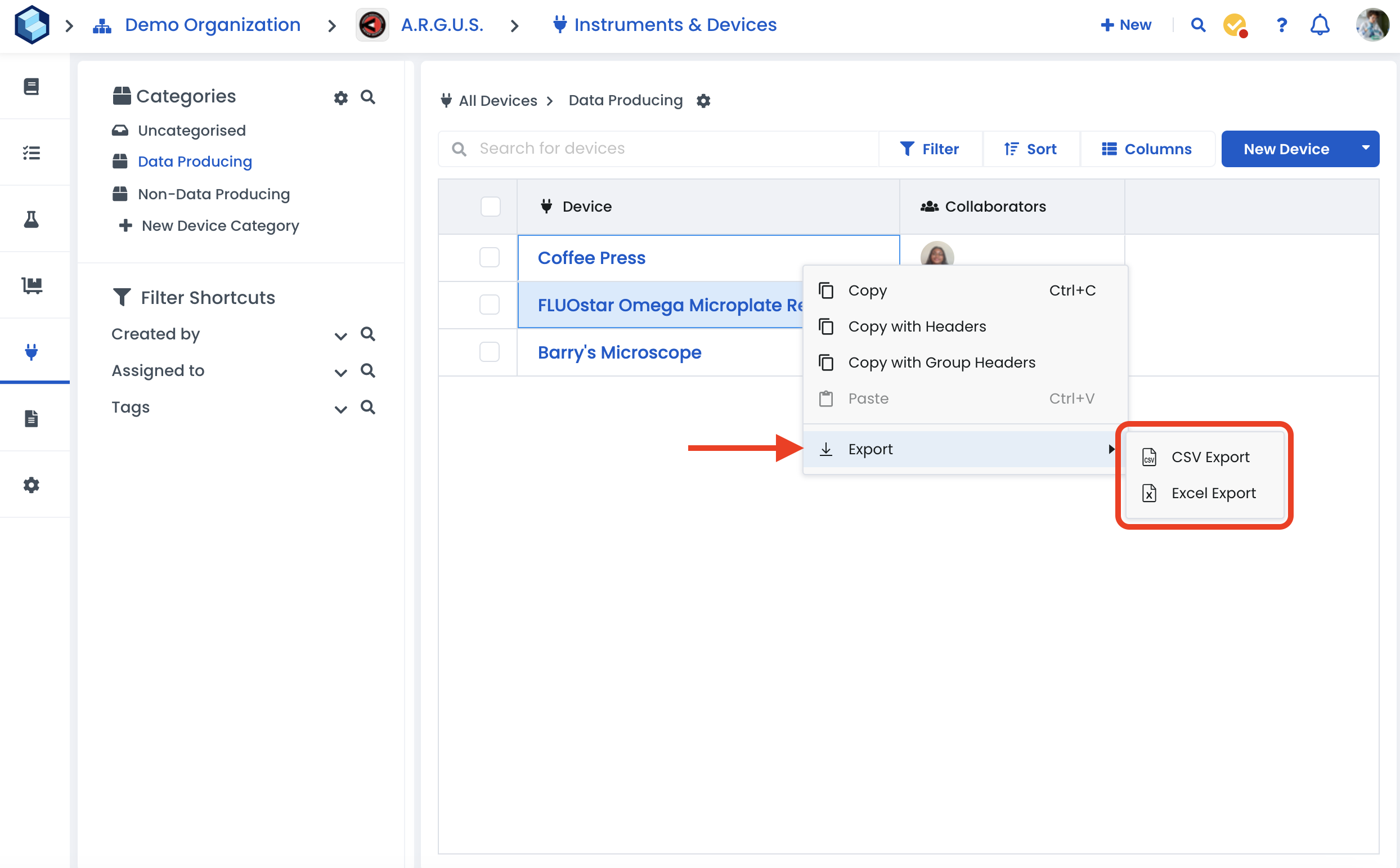Expand the Created by filter chevron
The width and height of the screenshot is (1400, 868).
click(x=340, y=336)
